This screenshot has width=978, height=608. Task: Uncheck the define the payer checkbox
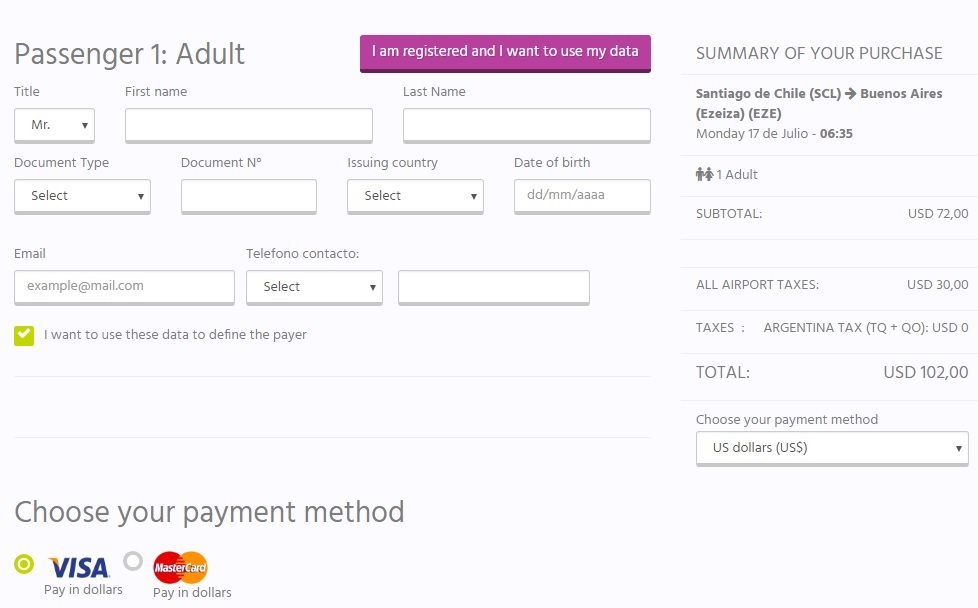pos(24,335)
